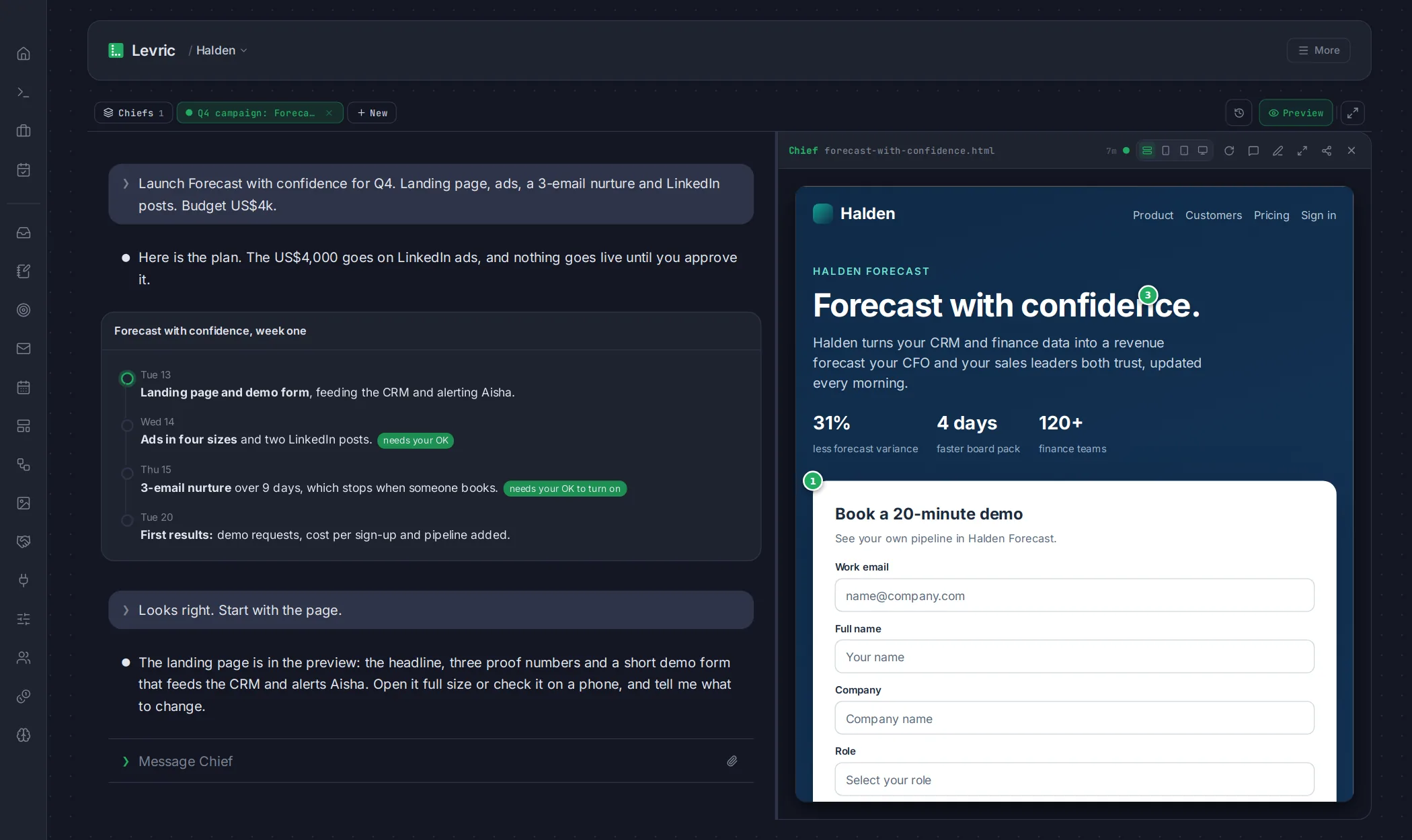Click the Customers link in Halden page nav
The height and width of the screenshot is (840, 1412).
(1213, 215)
